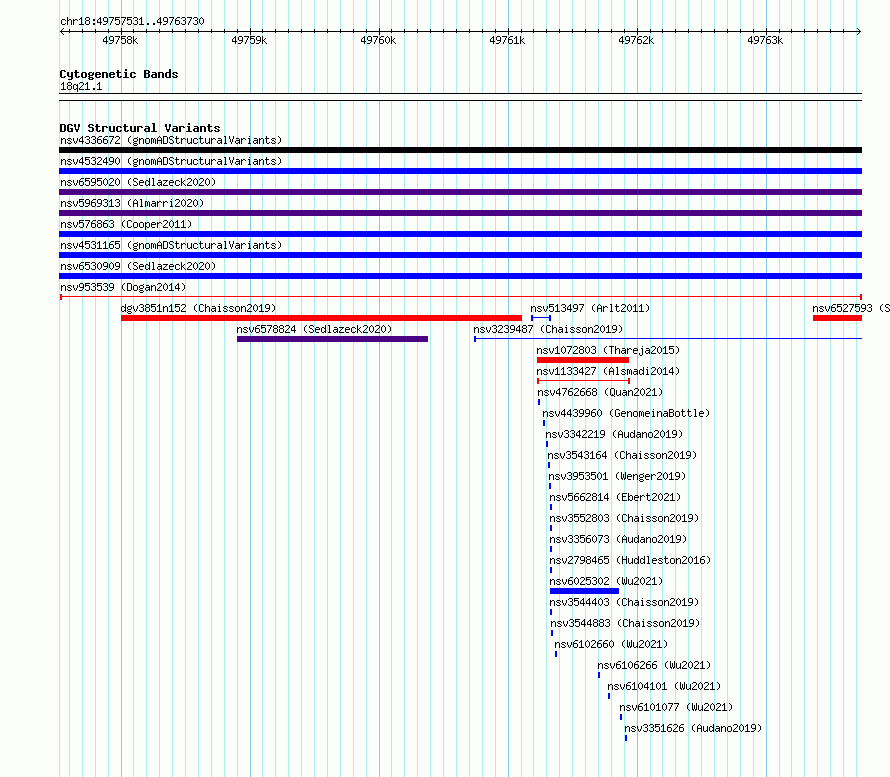Open the nsv5969313 Almarri2020 variant label
The image size is (890, 777).
pyautogui.click(x=132, y=203)
